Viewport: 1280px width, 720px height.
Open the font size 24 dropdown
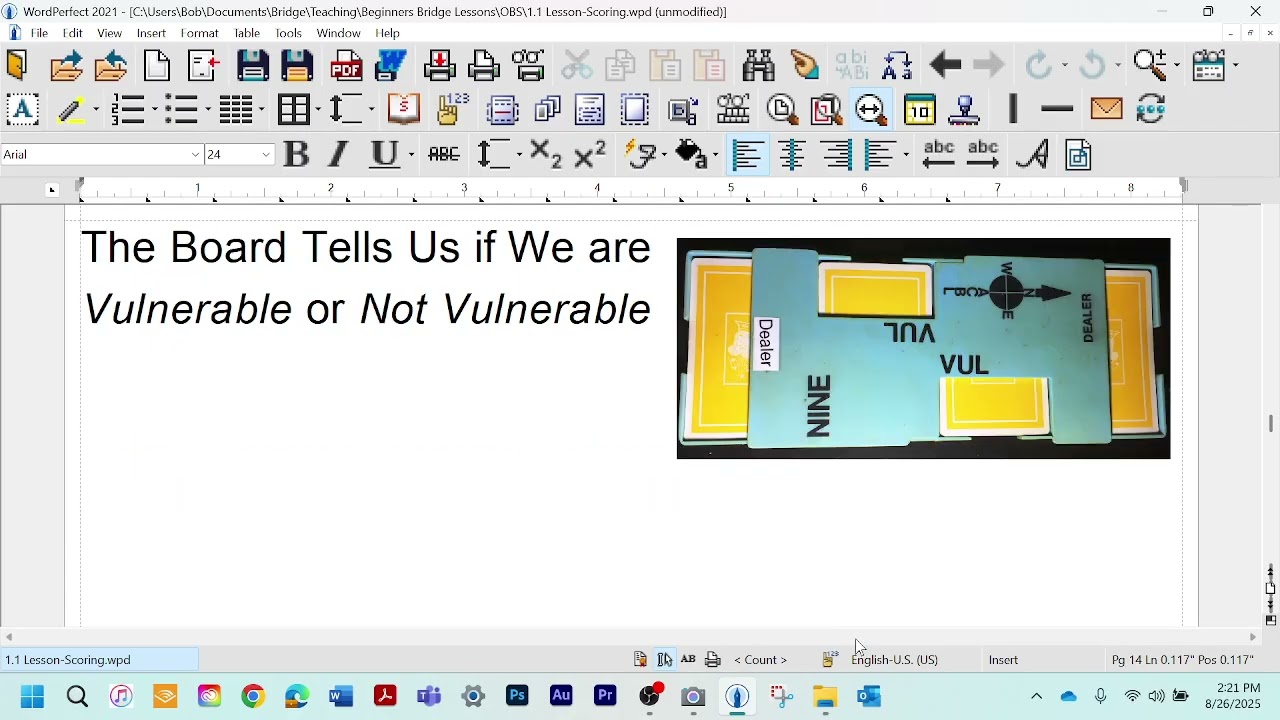click(267, 155)
